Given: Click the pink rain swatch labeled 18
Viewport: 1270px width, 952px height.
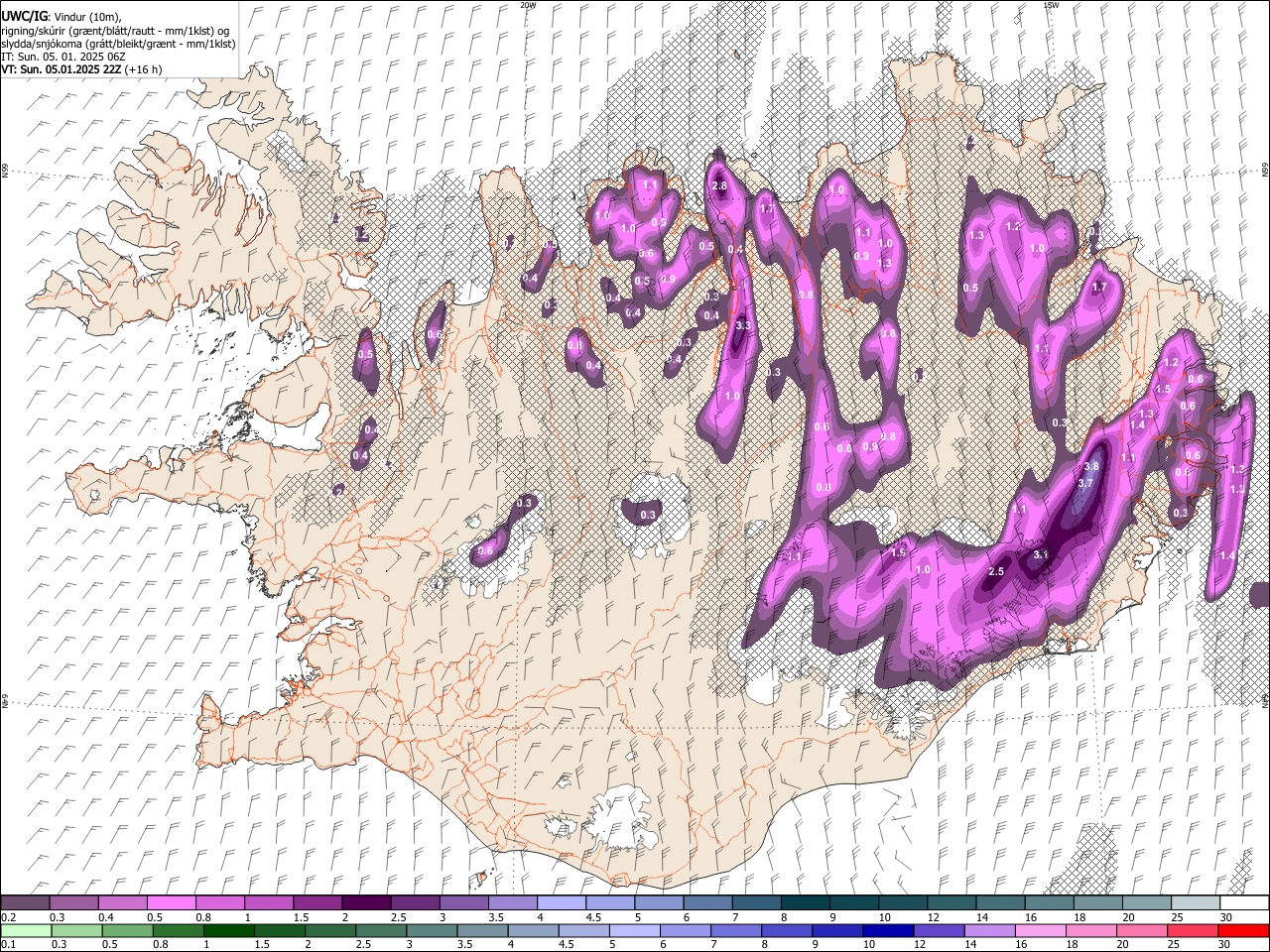Looking at the screenshot, I should (1090, 930).
